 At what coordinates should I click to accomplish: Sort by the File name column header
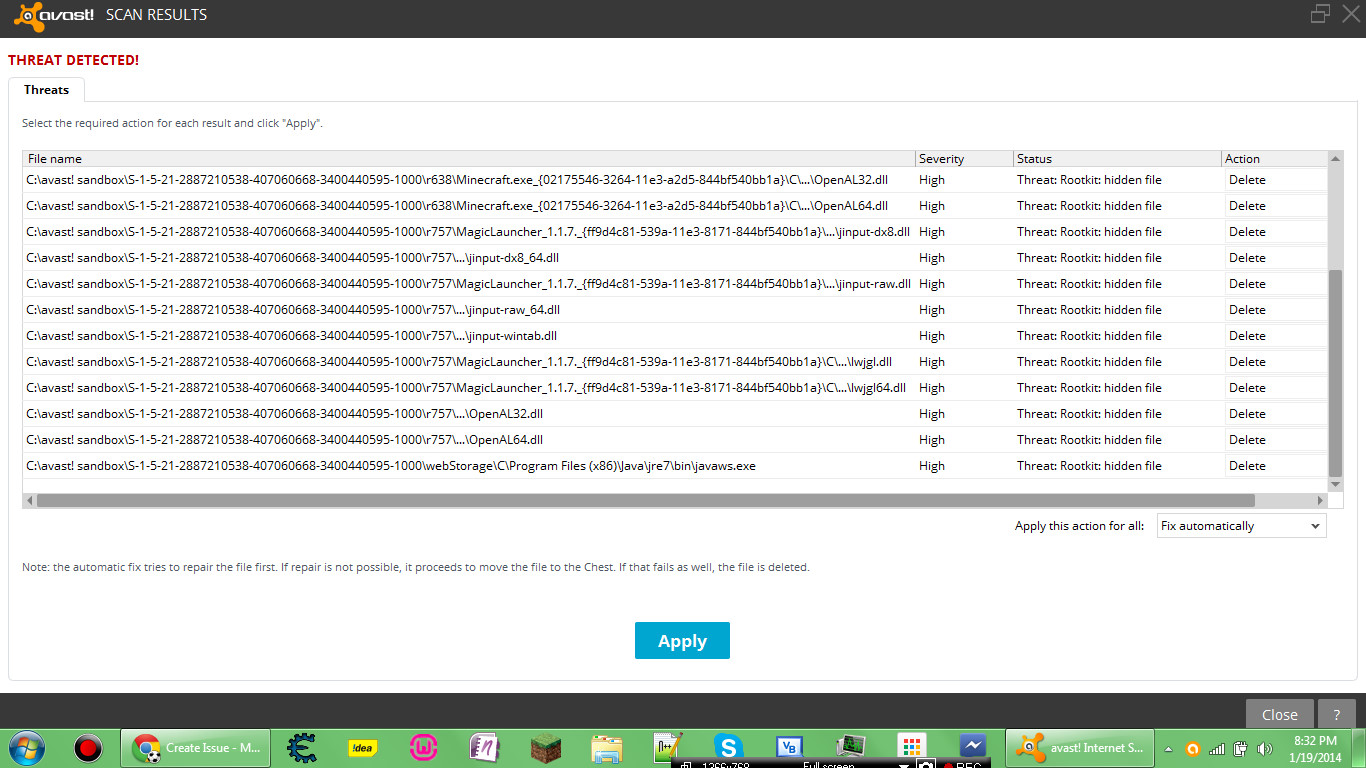(469, 159)
